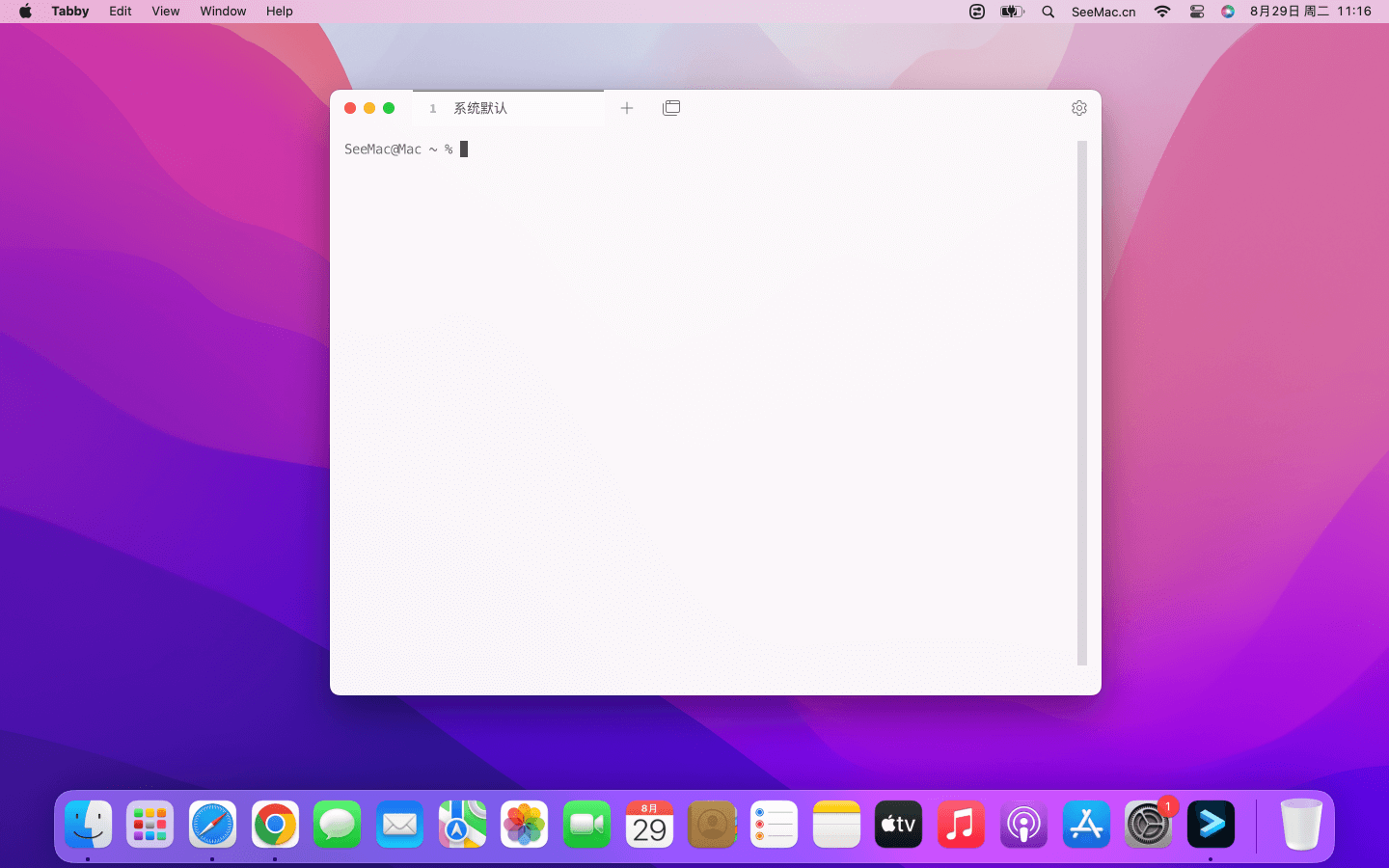Open Calendar showing 29 in the Dock
Image resolution: width=1389 pixels, height=868 pixels.
coord(649,825)
